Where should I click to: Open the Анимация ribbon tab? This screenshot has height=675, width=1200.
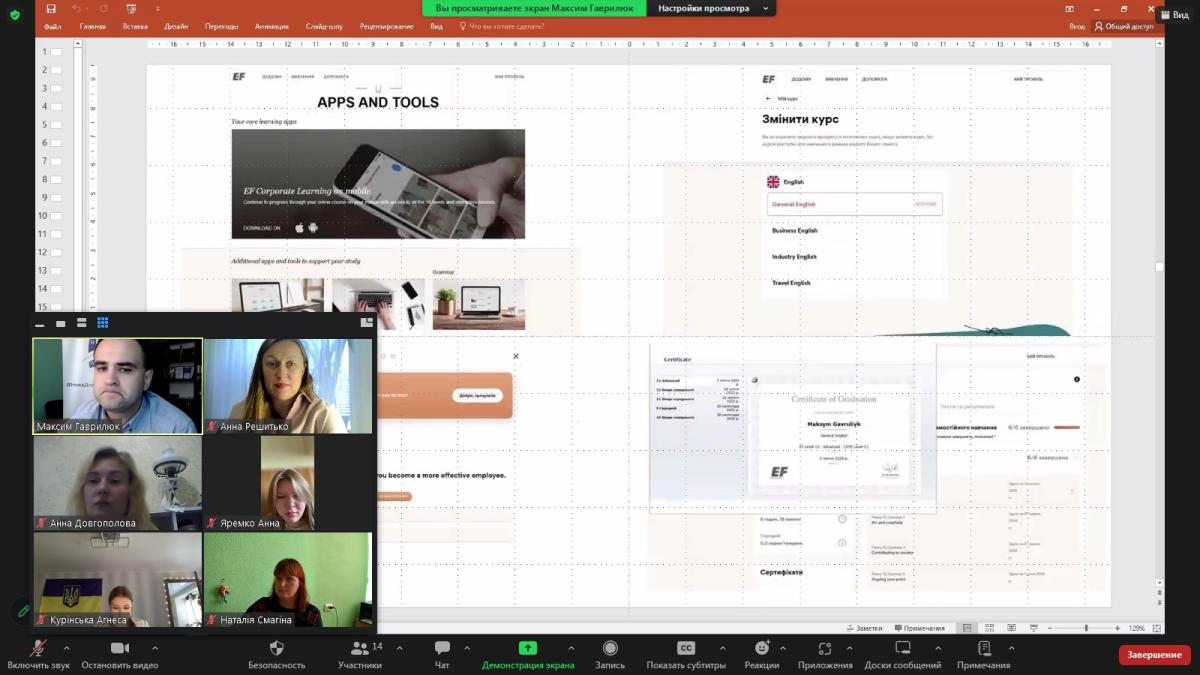(x=272, y=26)
